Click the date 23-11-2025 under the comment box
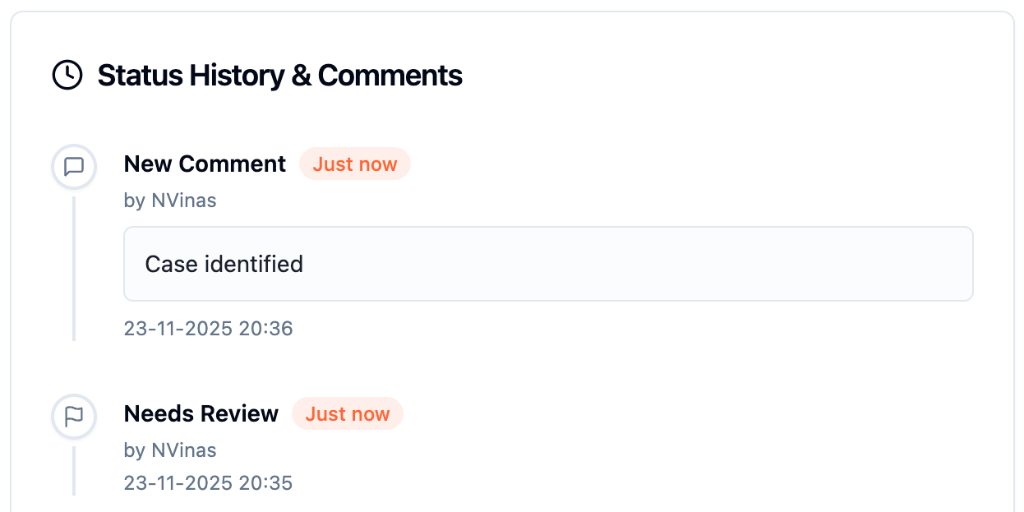 [177, 328]
